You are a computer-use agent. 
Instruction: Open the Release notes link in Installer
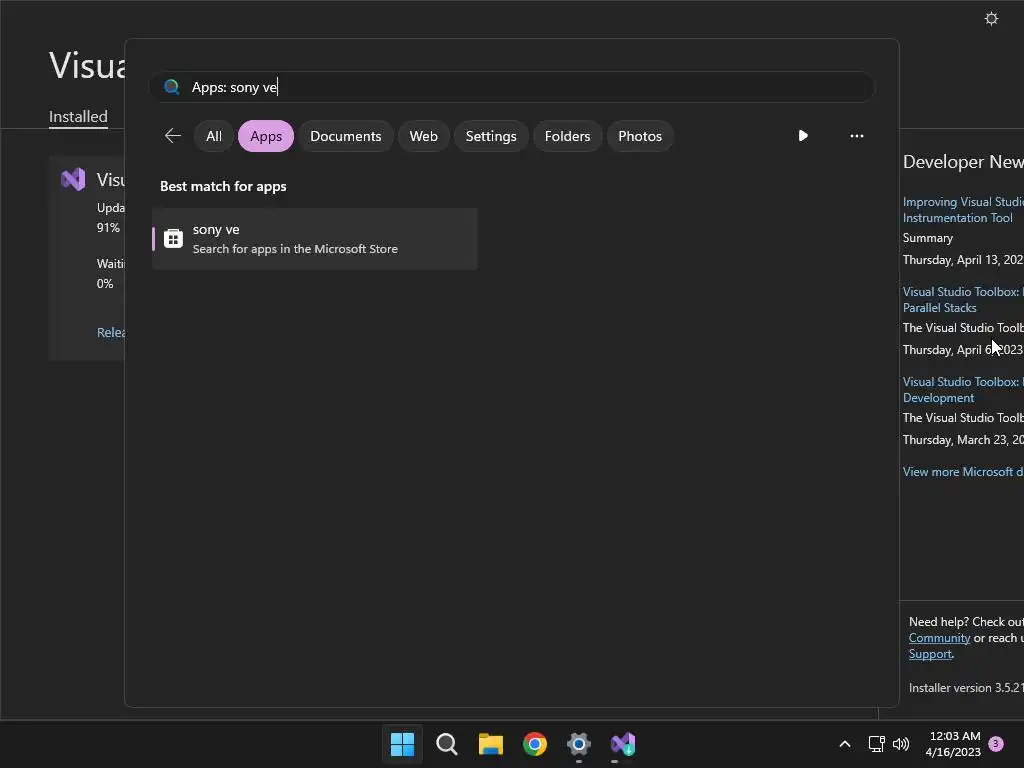coord(111,332)
